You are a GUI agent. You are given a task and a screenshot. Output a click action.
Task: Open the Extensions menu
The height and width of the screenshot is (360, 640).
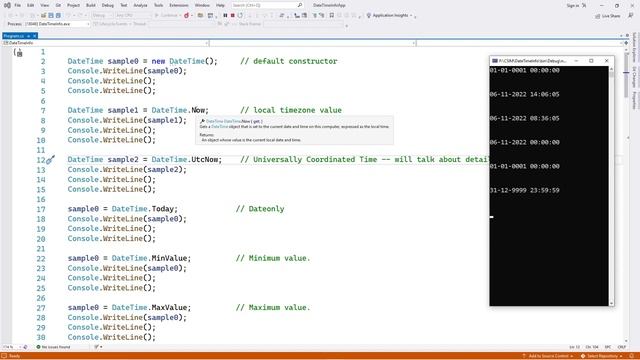[179, 5]
